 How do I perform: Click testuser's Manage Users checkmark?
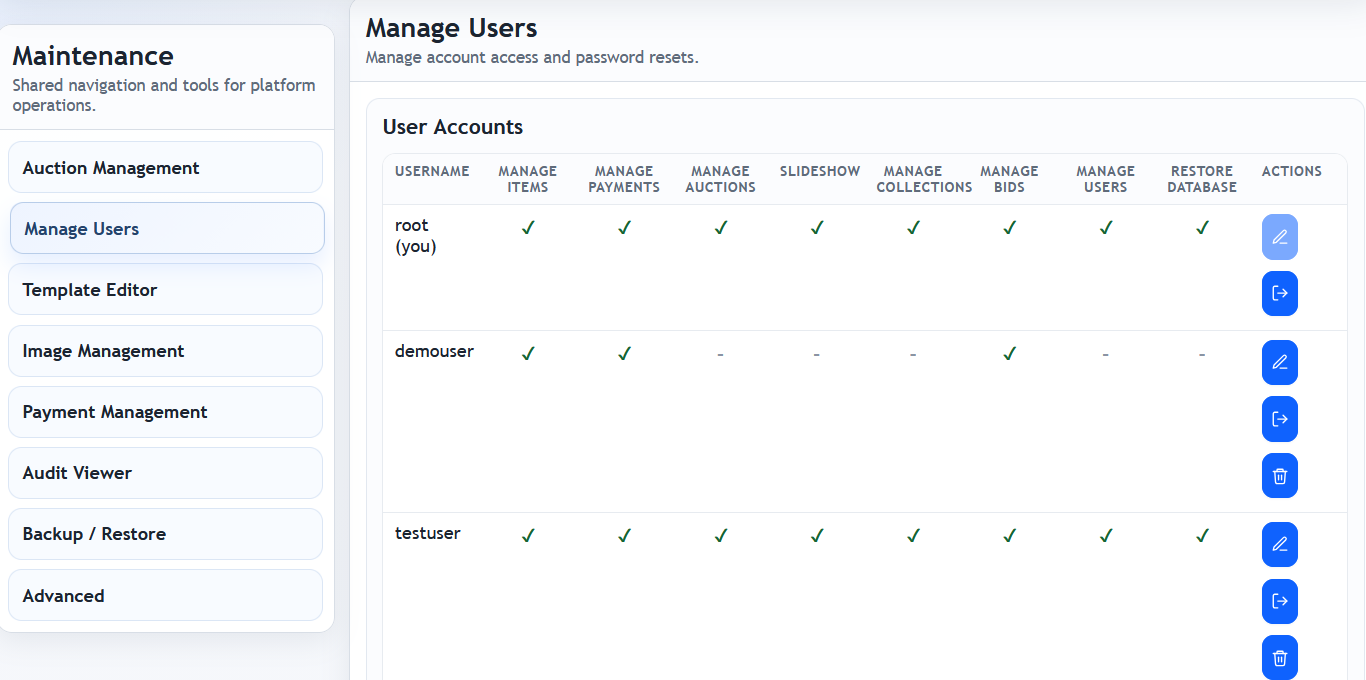(x=1105, y=536)
